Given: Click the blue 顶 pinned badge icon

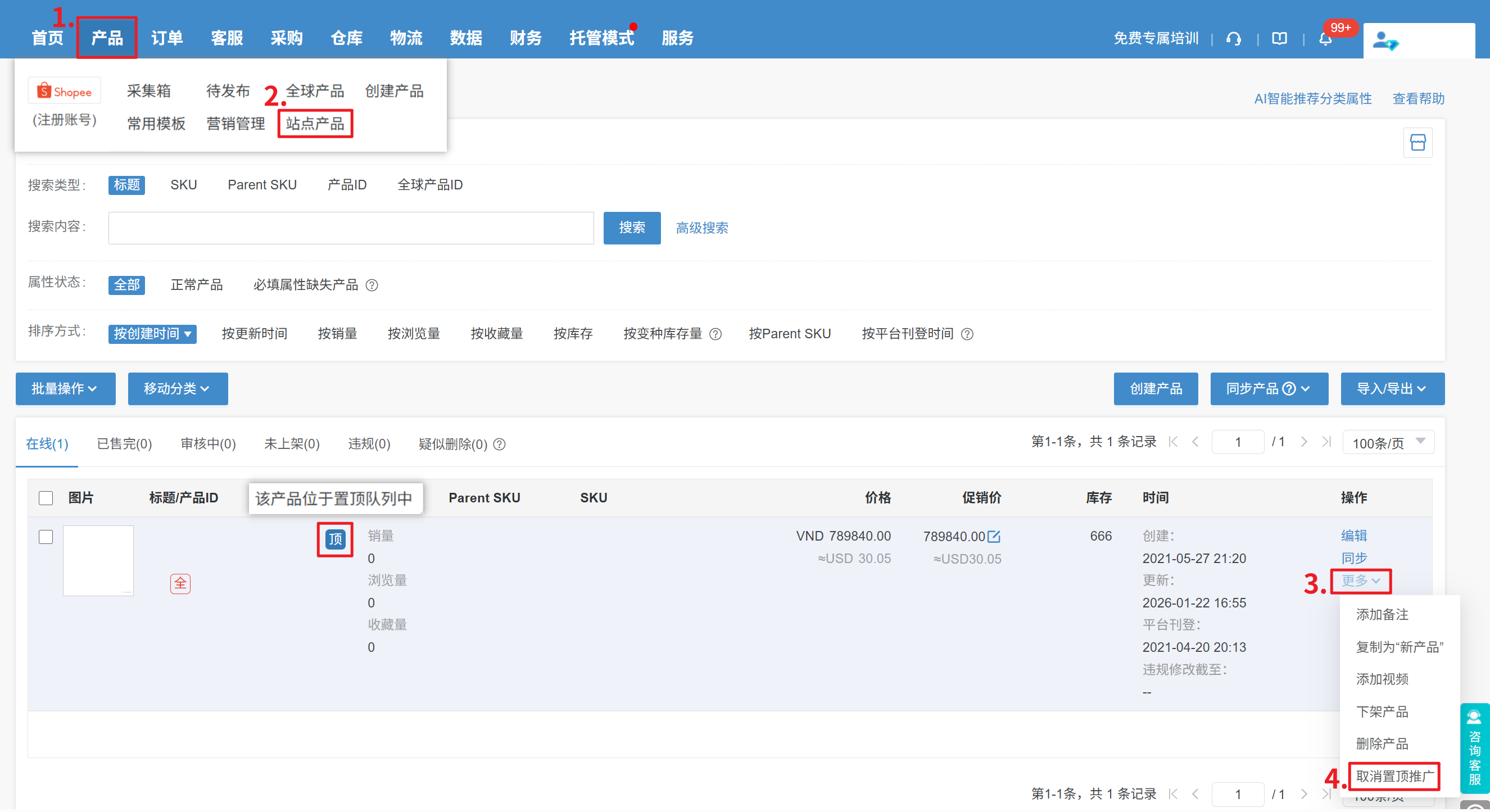Looking at the screenshot, I should click(335, 539).
